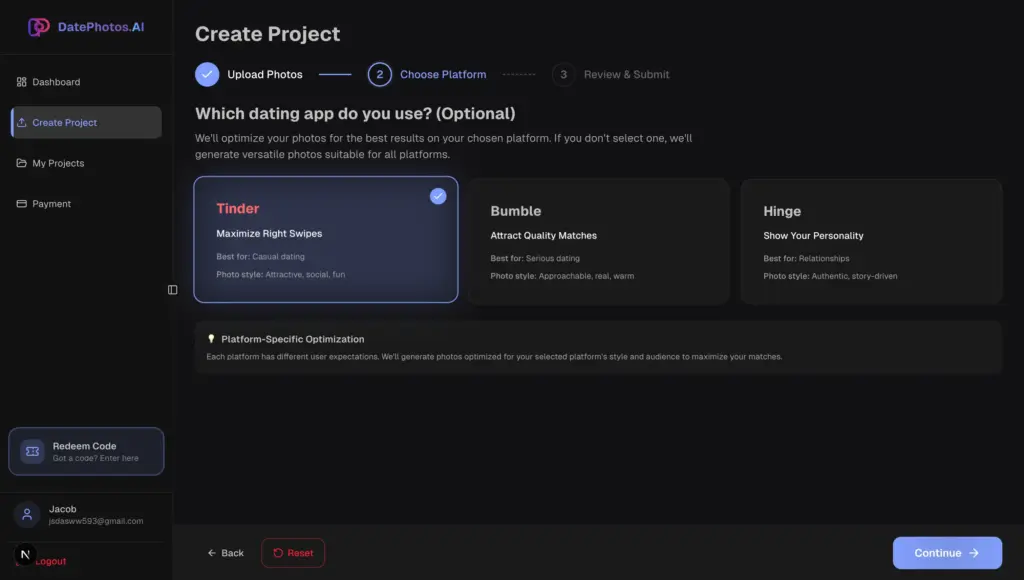Viewport: 1024px width, 580px height.
Task: Go Back to the previous step
Action: tap(226, 553)
